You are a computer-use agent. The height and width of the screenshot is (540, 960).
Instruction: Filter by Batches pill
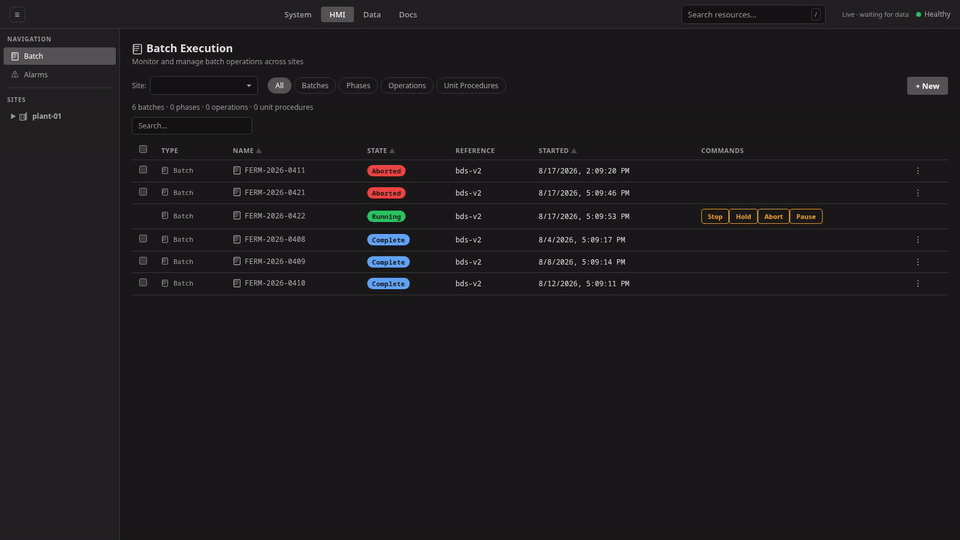pos(315,86)
